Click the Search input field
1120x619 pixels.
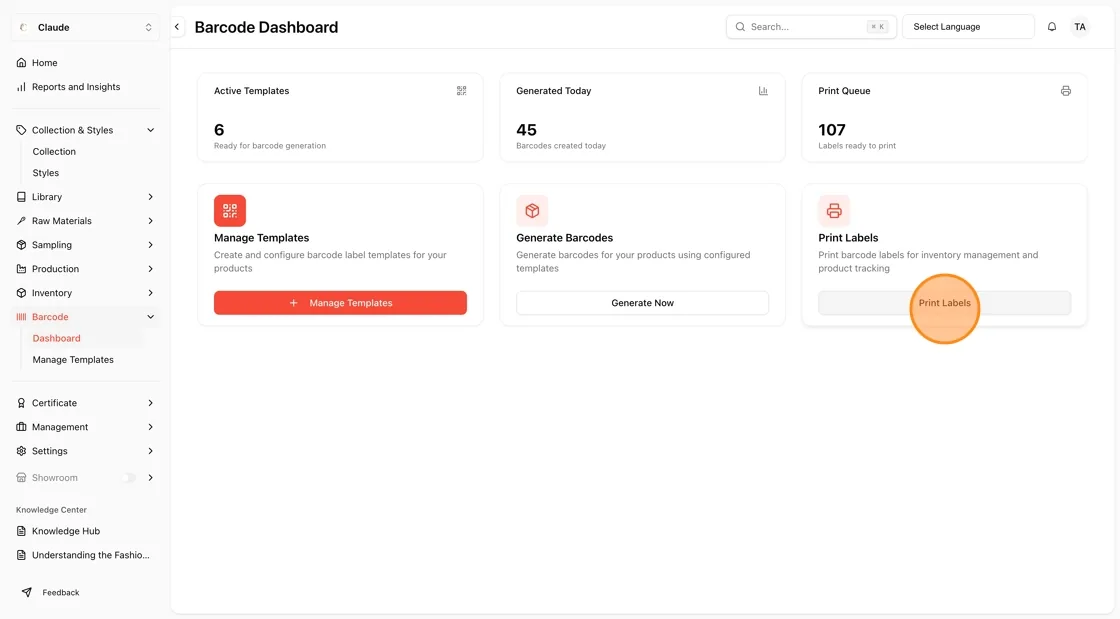pyautogui.click(x=811, y=26)
